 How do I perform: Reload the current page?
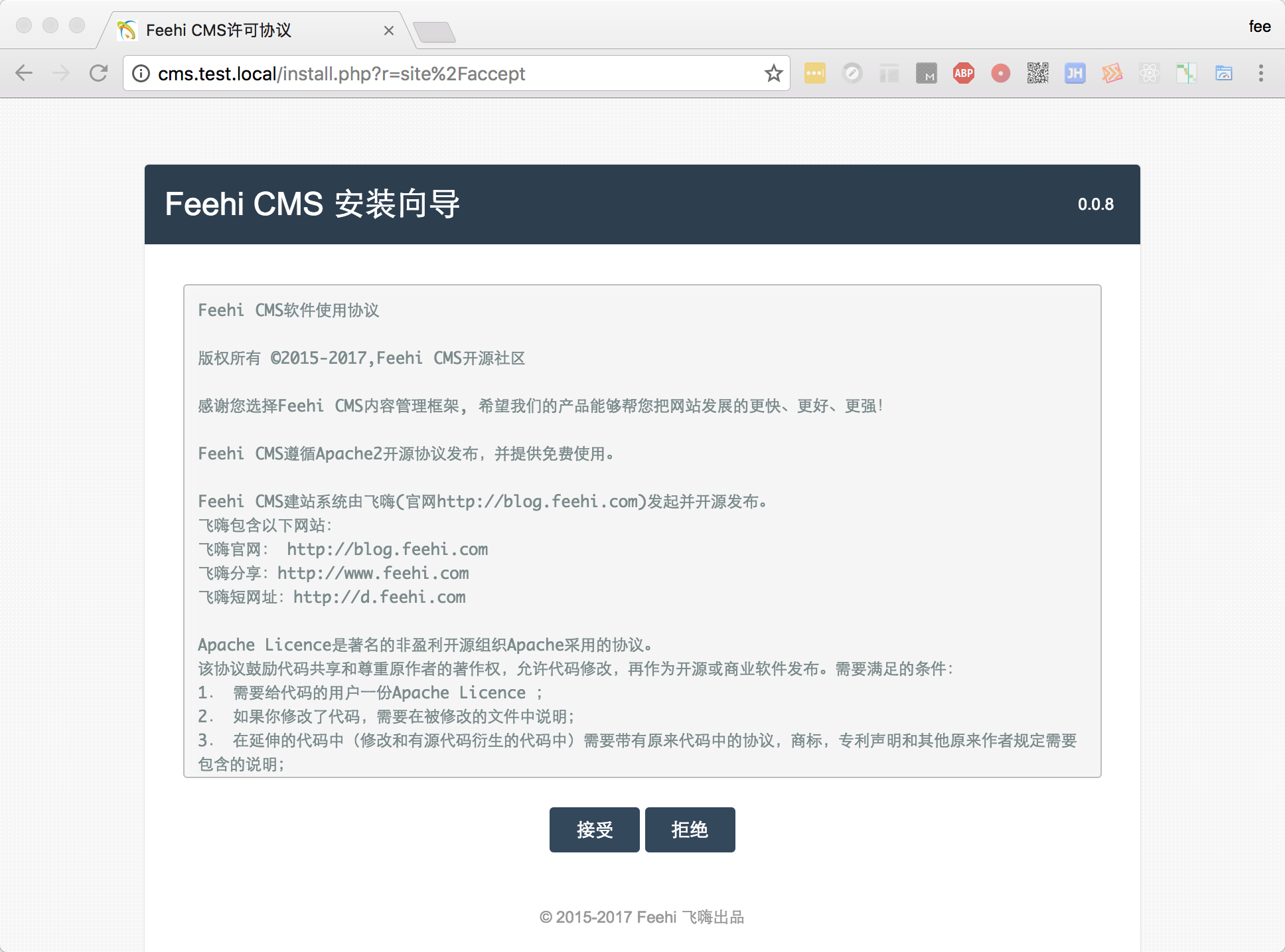(98, 73)
